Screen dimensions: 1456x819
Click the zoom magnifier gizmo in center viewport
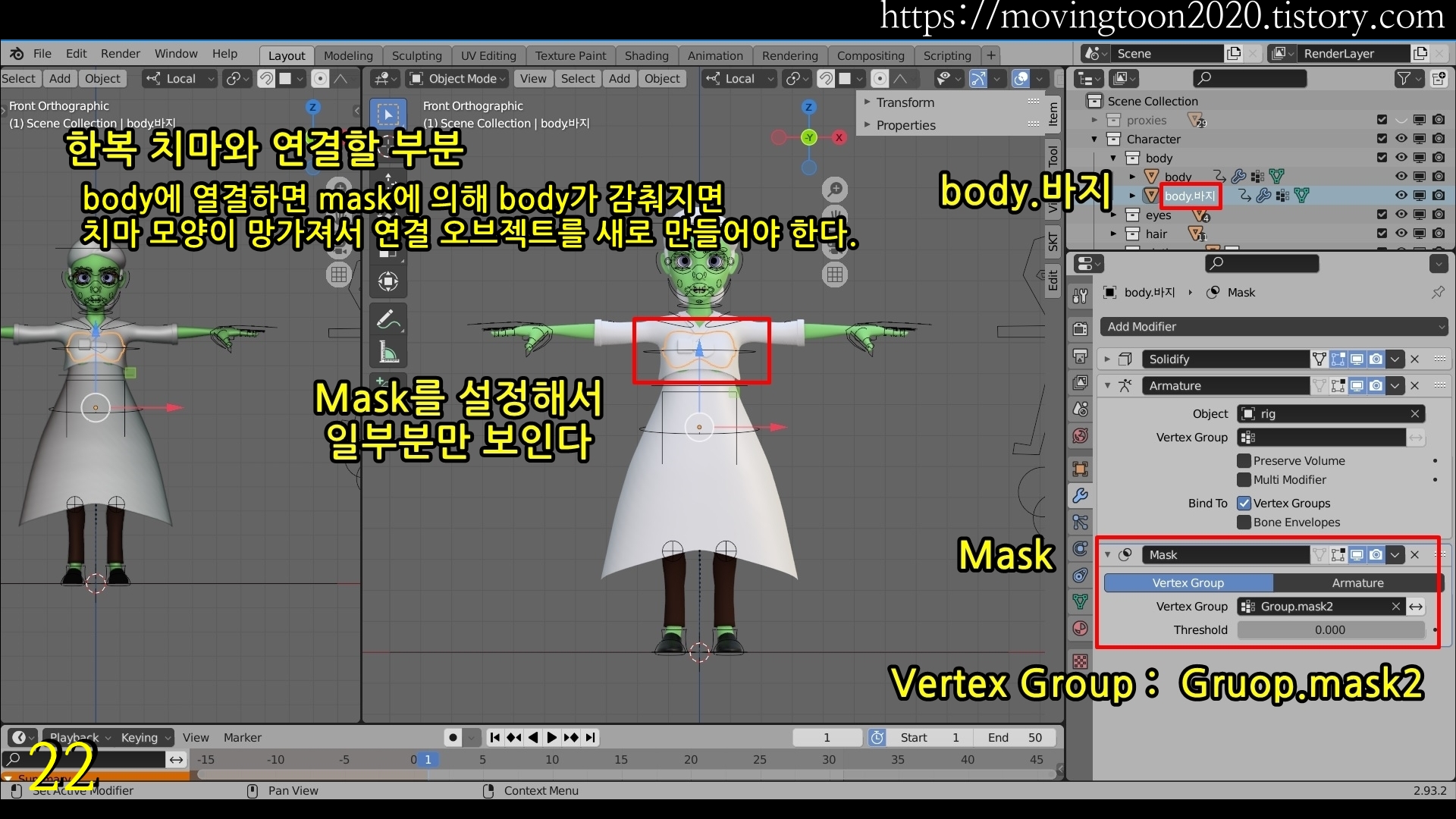(x=835, y=189)
